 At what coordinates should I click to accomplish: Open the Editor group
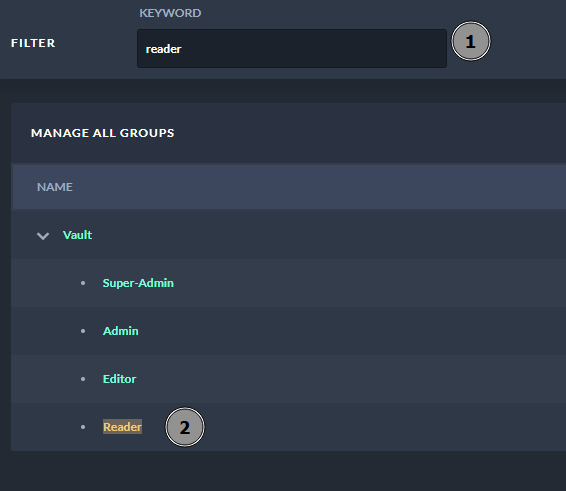click(x=119, y=379)
